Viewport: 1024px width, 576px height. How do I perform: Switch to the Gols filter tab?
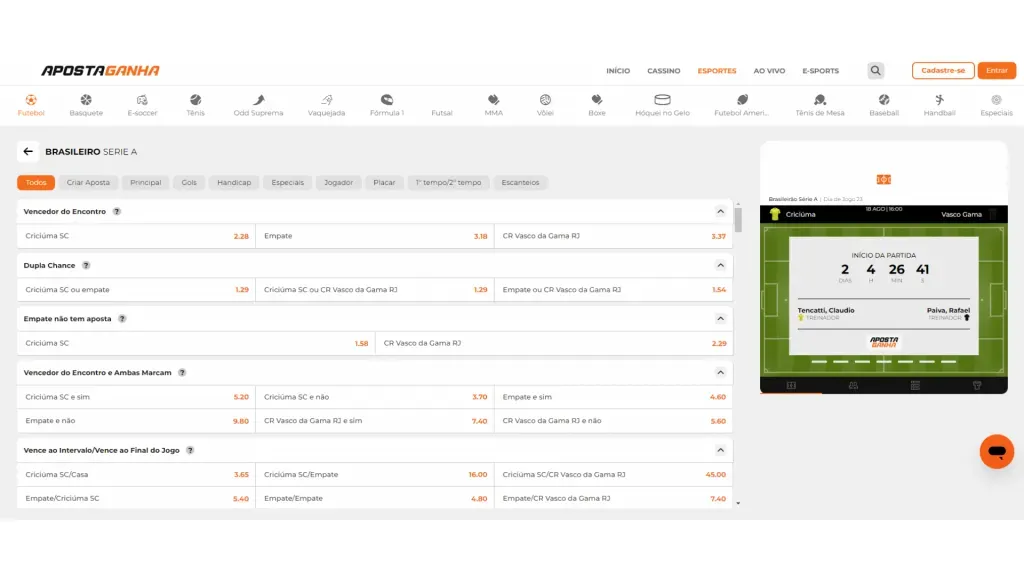[189, 183]
